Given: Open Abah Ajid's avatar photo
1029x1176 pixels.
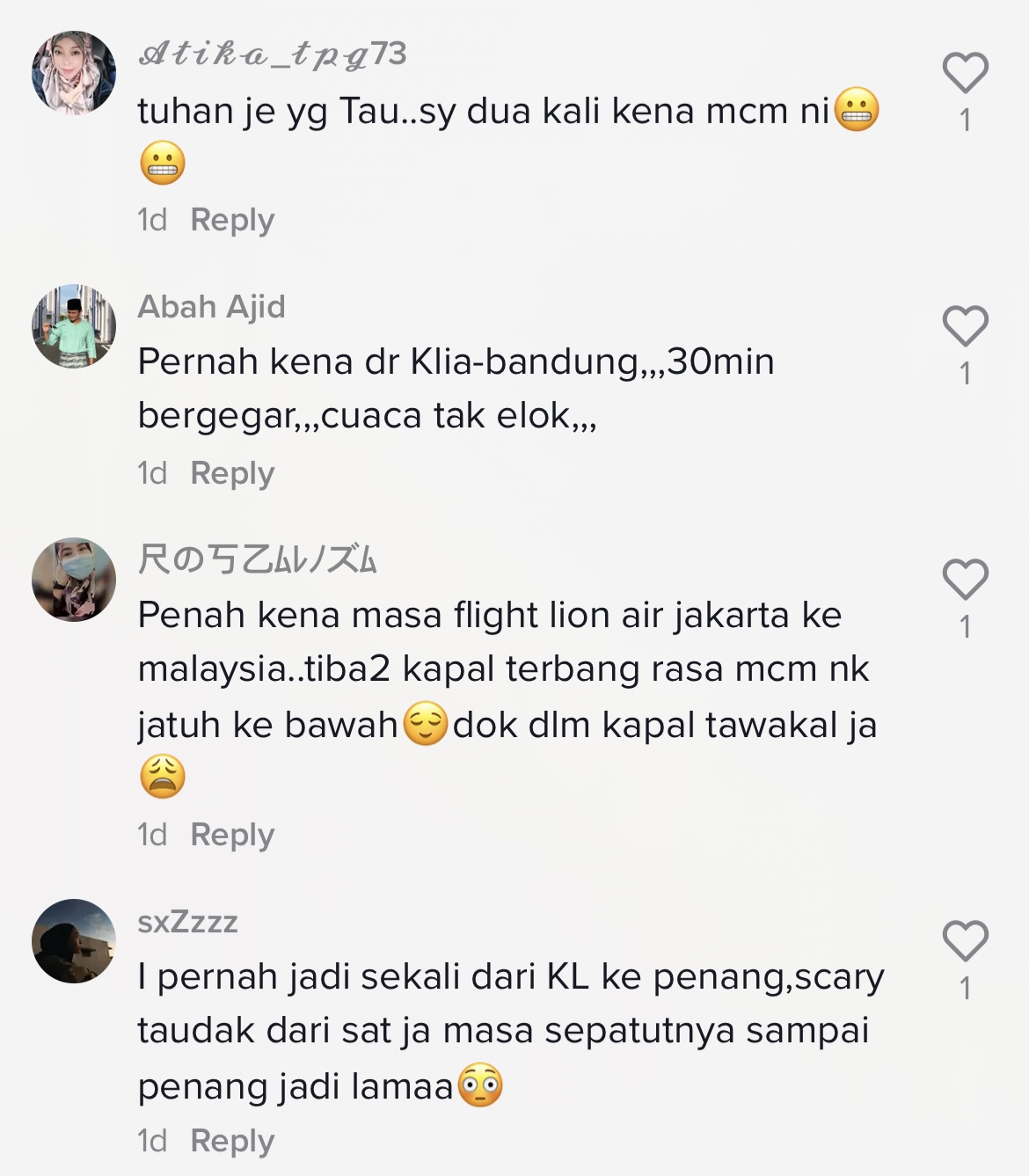Looking at the screenshot, I should tap(74, 326).
